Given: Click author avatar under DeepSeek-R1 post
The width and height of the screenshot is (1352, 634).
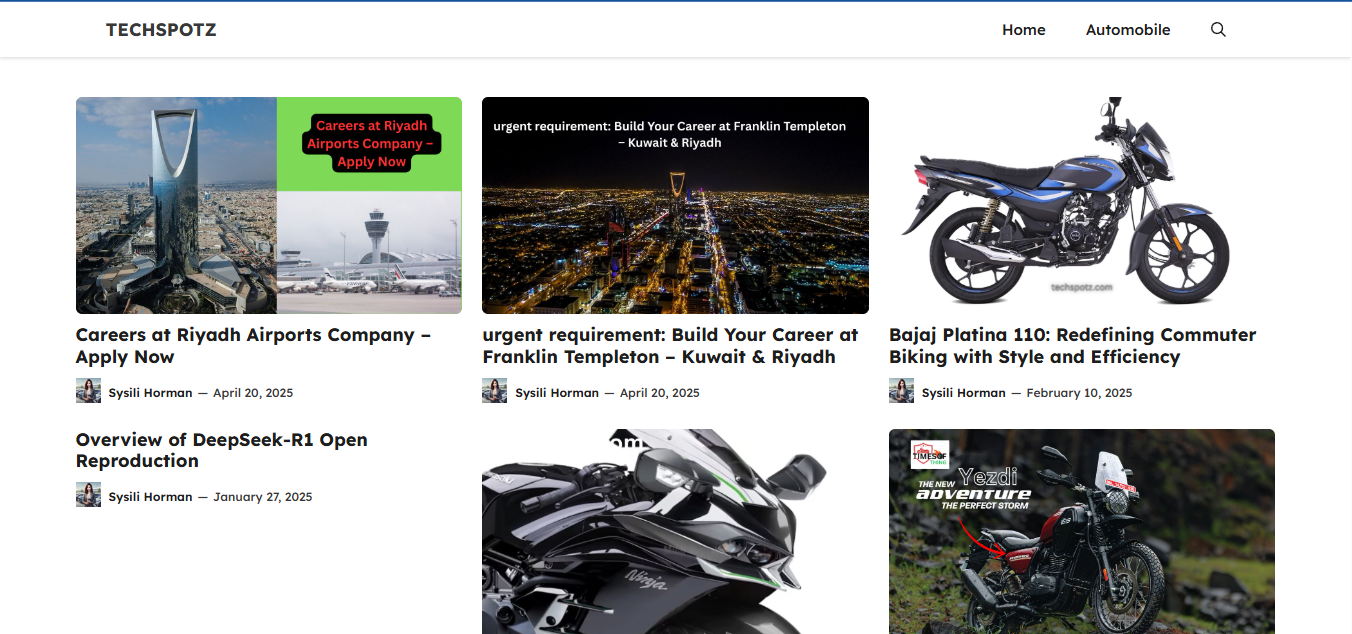Looking at the screenshot, I should 88,495.
